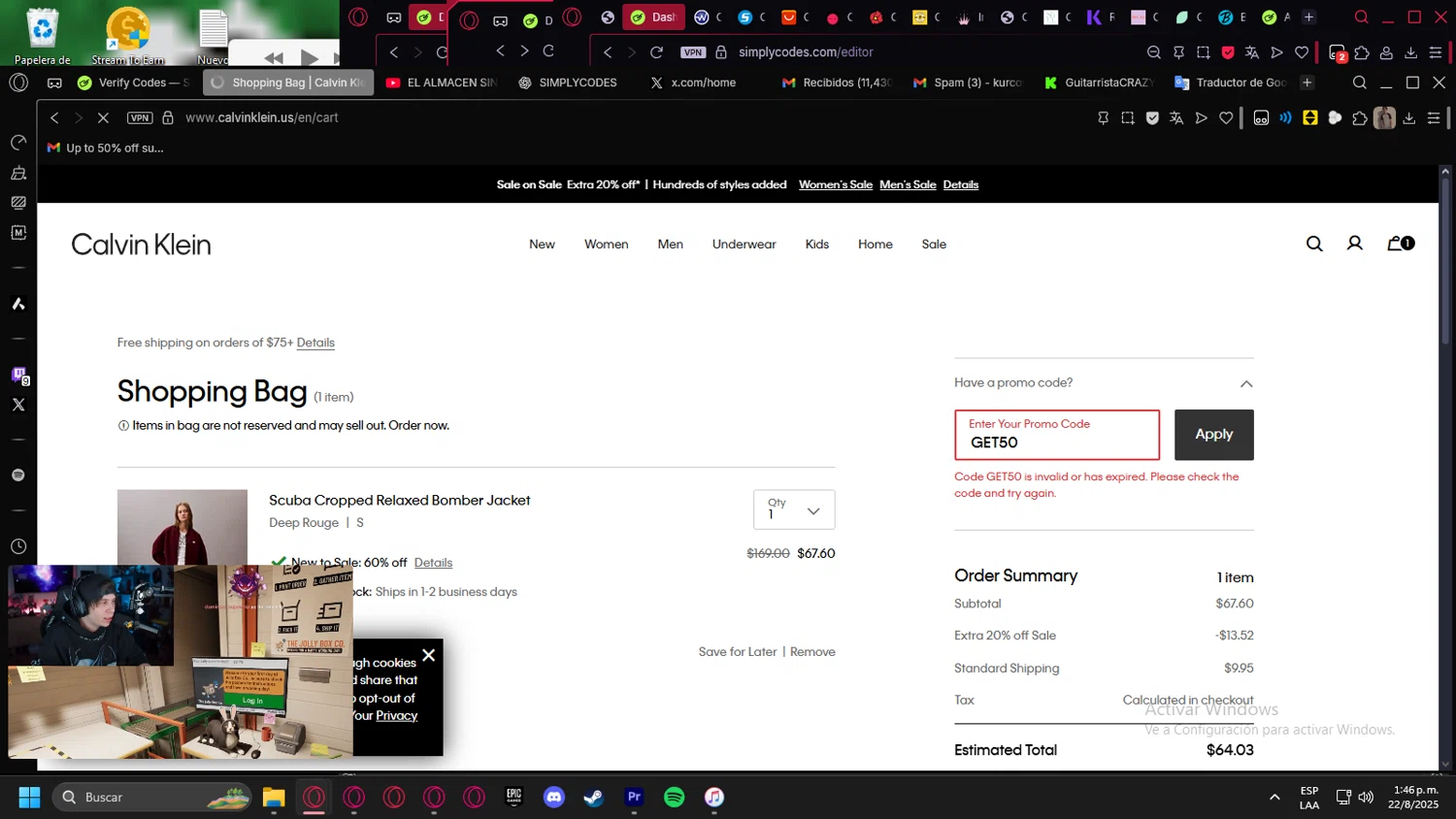Open the Underwear menu

tap(745, 245)
